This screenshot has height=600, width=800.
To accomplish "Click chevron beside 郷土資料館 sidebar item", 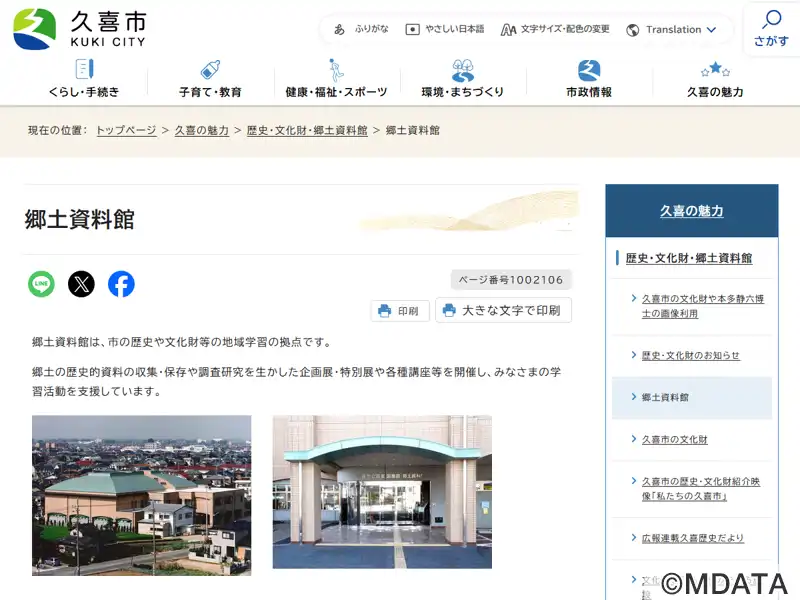I will click(x=634, y=396).
